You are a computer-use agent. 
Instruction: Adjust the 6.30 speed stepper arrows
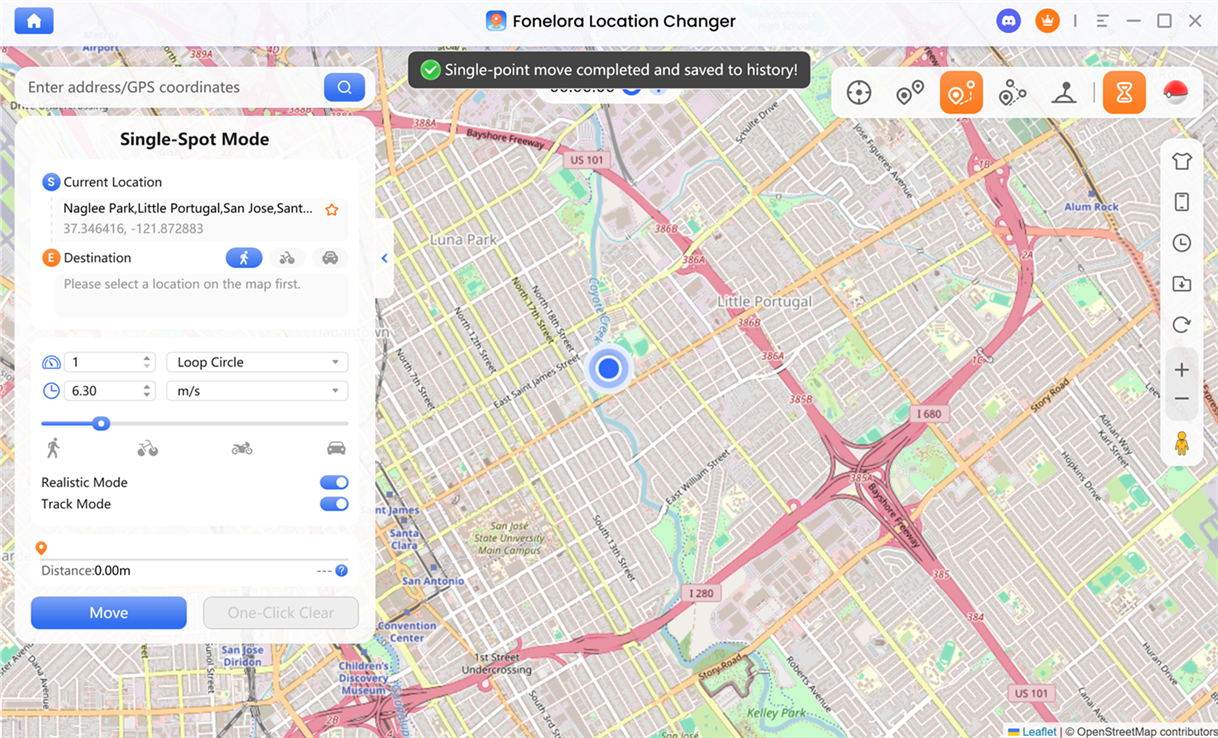point(147,391)
